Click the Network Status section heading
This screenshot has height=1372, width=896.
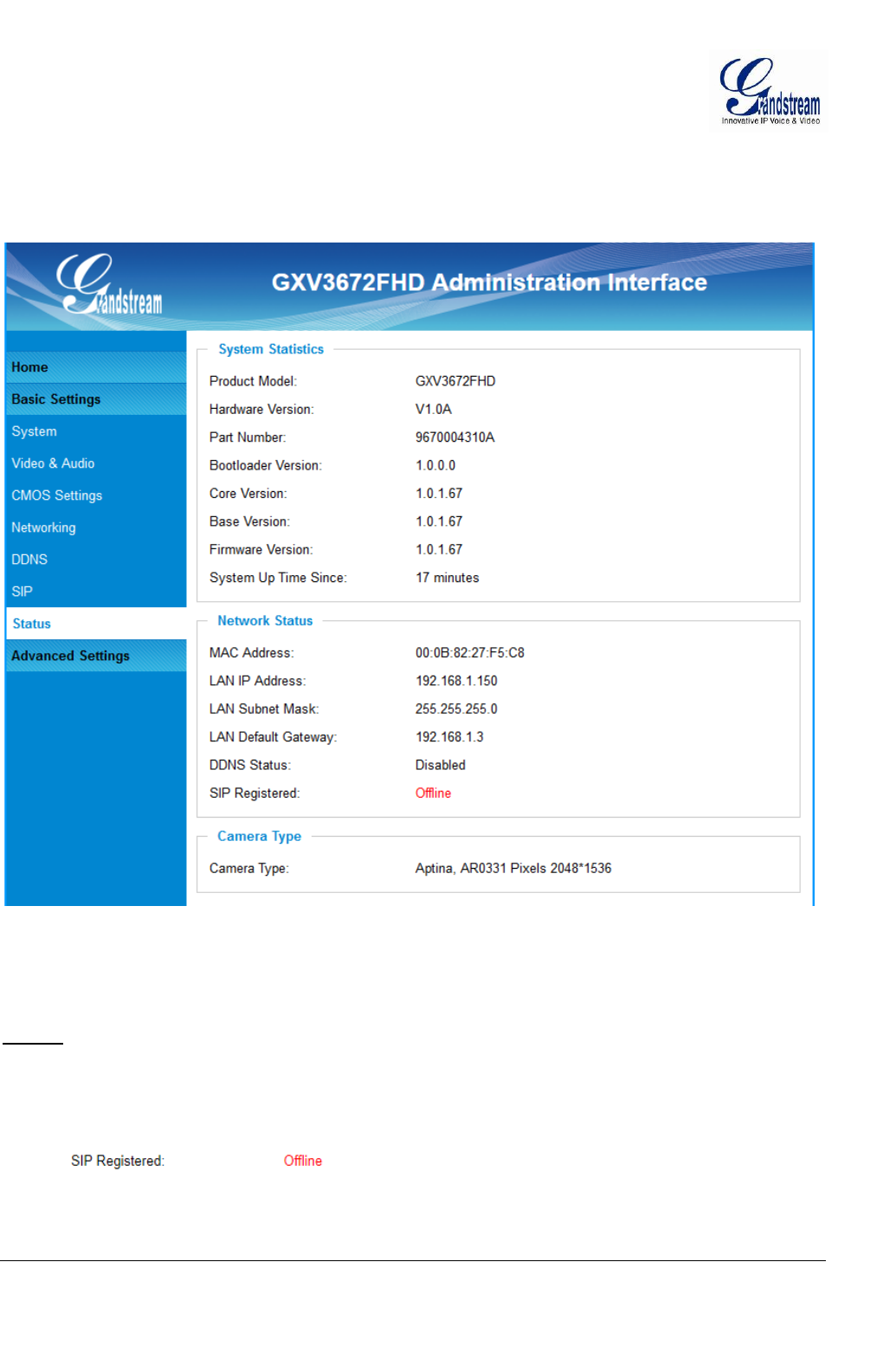click(265, 621)
